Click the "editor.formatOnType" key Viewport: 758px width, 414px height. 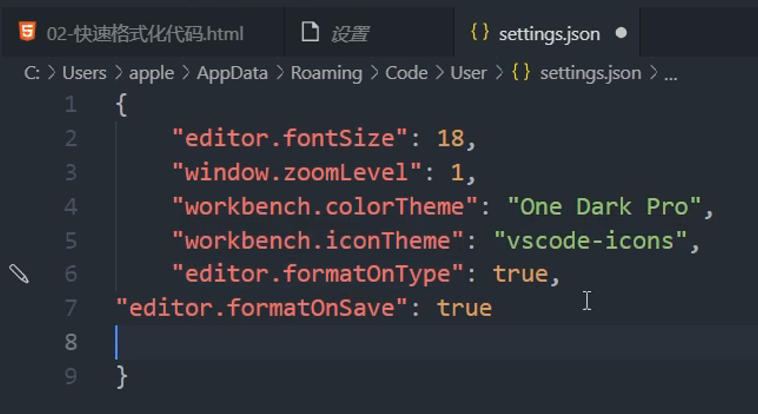coord(318,274)
